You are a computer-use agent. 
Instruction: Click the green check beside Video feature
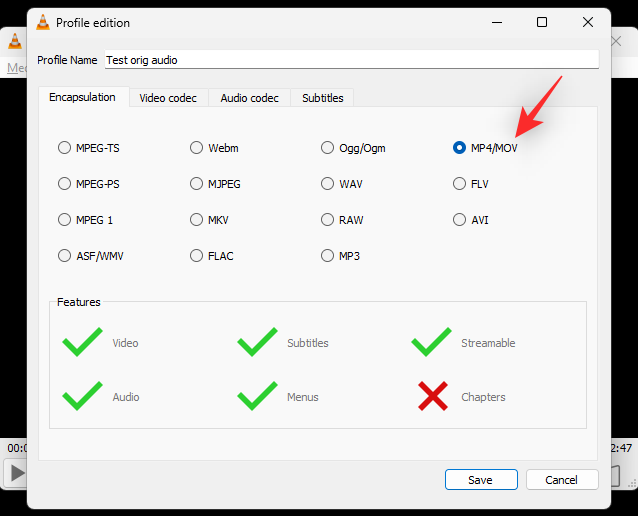pyautogui.click(x=82, y=342)
